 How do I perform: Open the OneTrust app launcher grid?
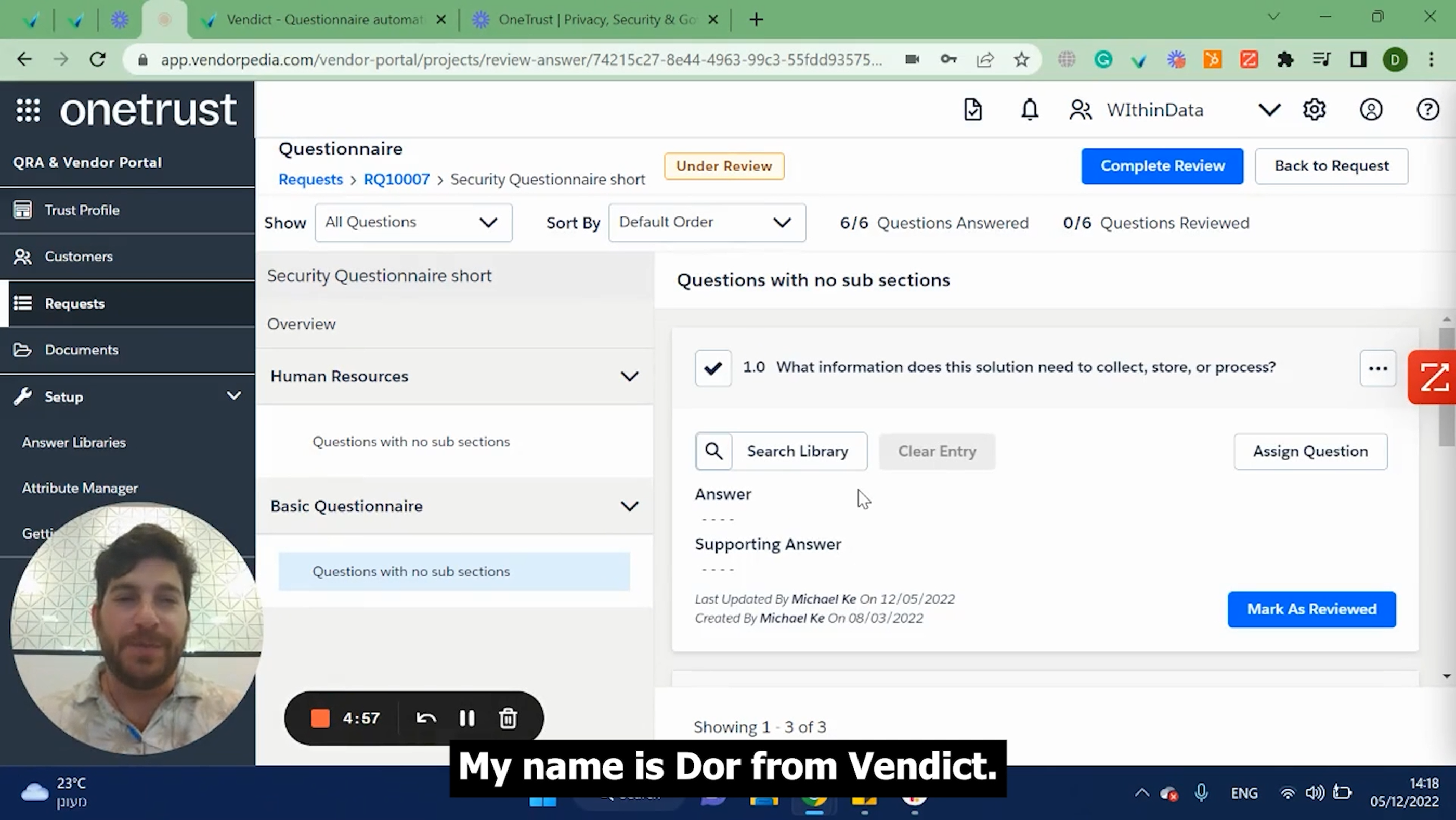pos(28,110)
